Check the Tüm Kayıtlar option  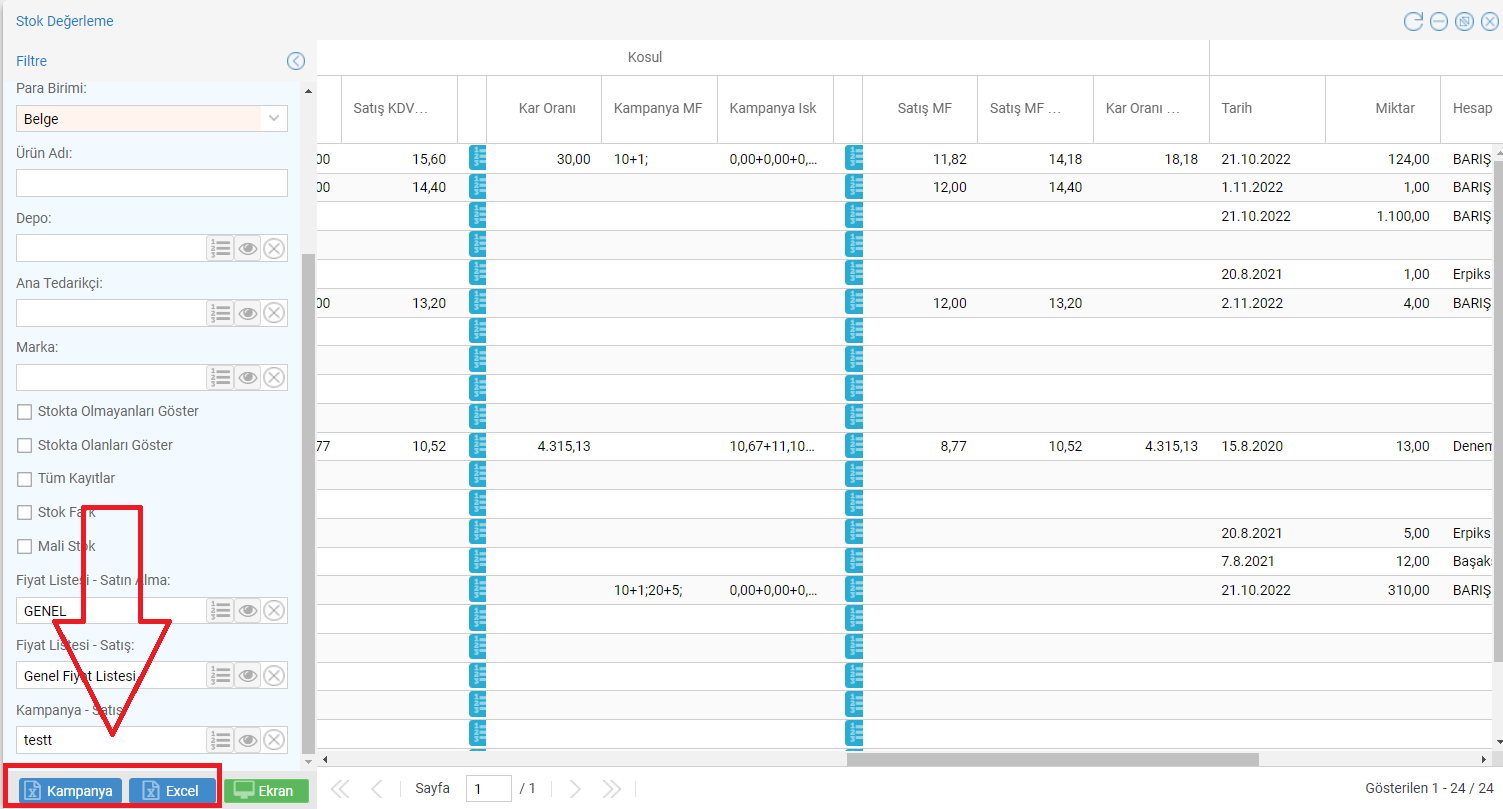(25, 479)
